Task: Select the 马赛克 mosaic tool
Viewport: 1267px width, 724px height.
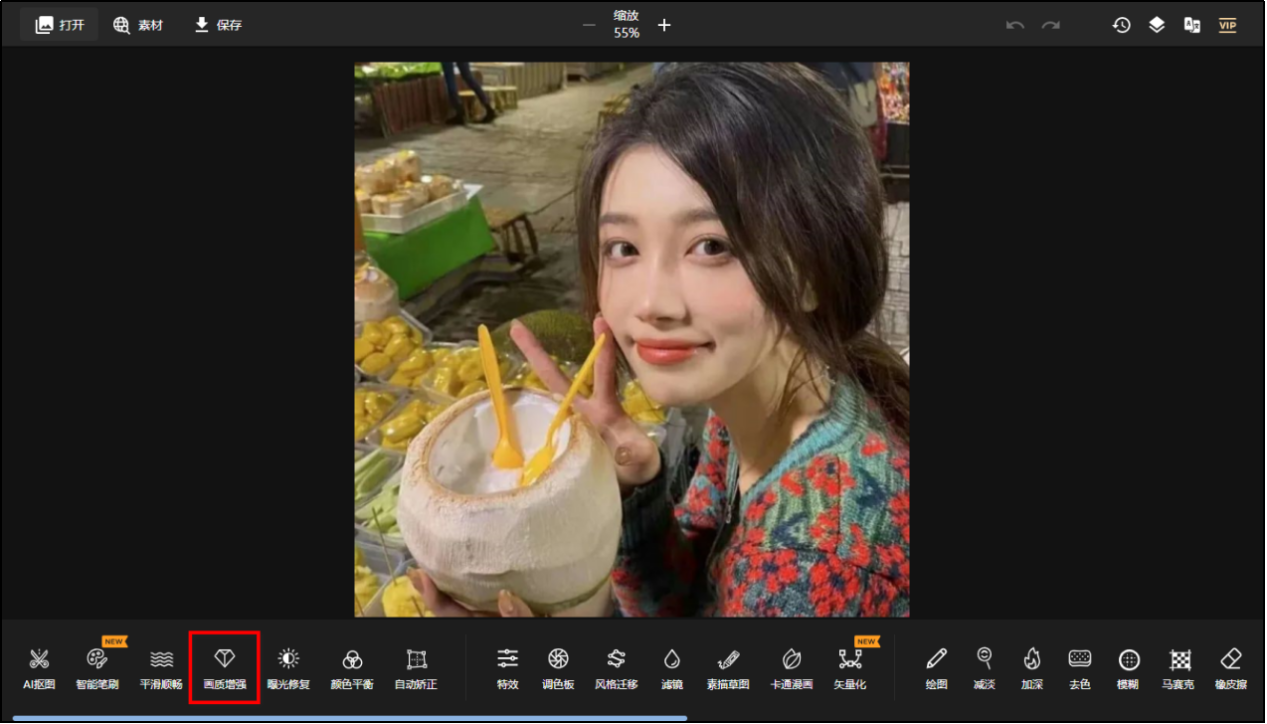Action: pos(1180,667)
